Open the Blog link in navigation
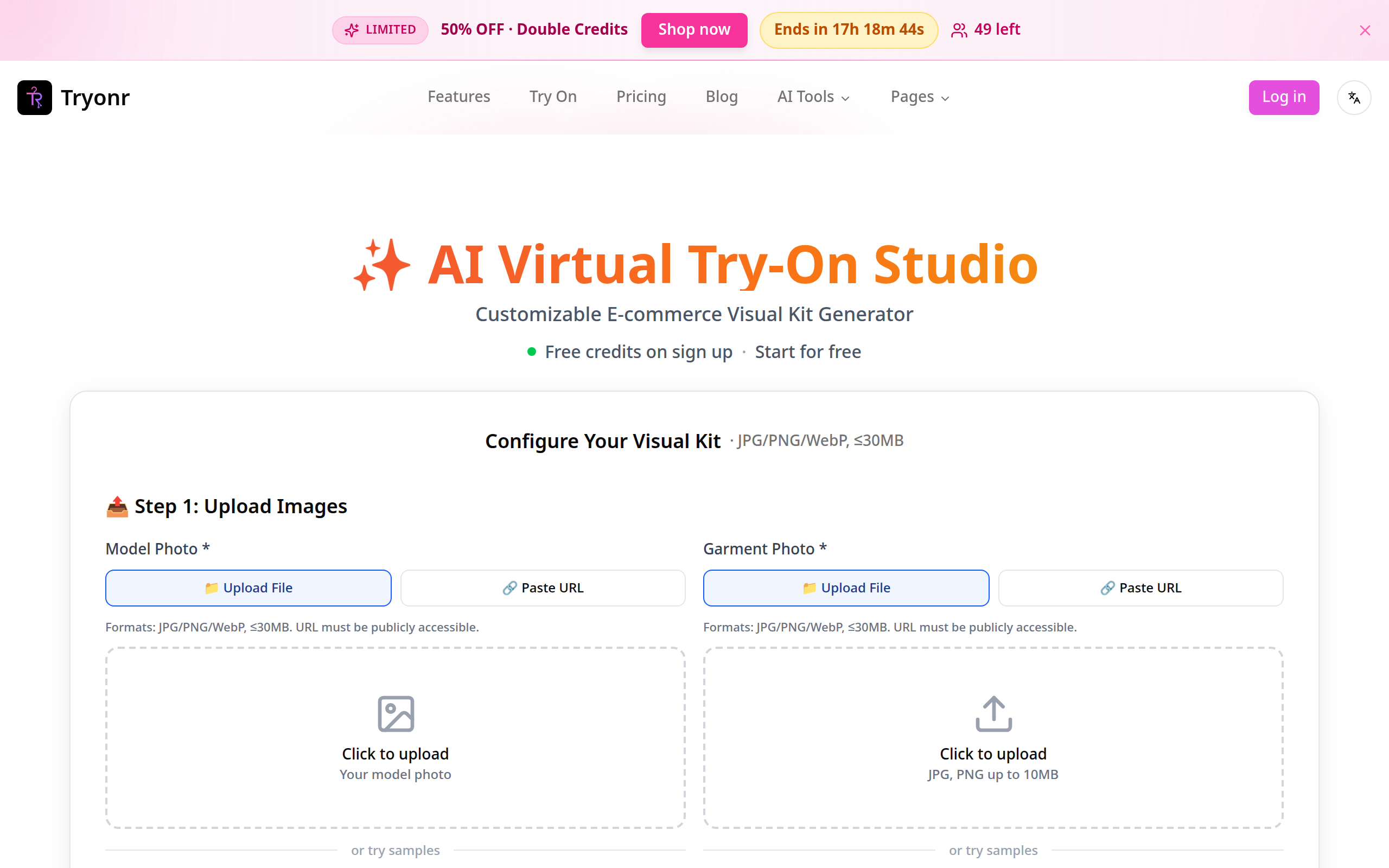The width and height of the screenshot is (1389, 868). coord(721,97)
